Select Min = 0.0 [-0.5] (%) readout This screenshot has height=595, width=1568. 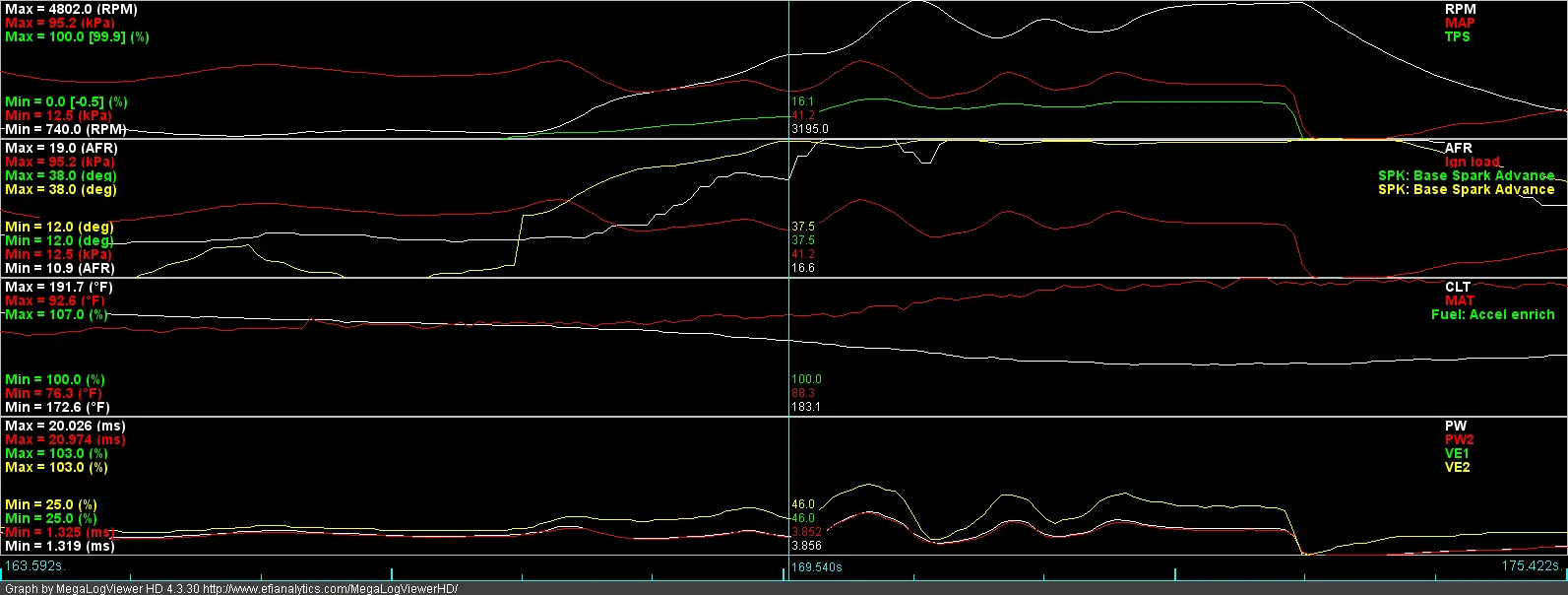click(x=66, y=101)
